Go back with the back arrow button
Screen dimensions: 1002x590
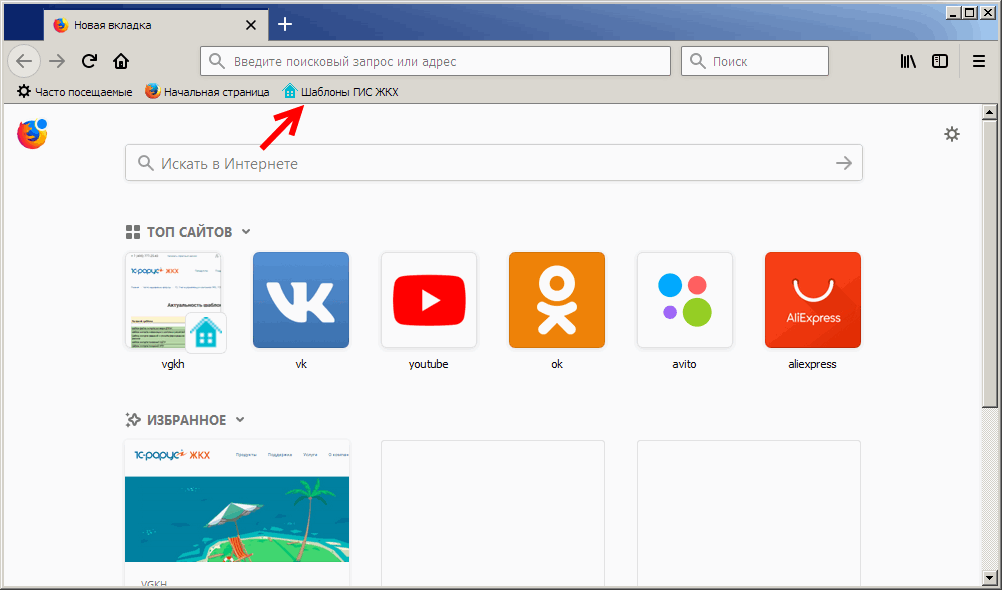coord(24,61)
